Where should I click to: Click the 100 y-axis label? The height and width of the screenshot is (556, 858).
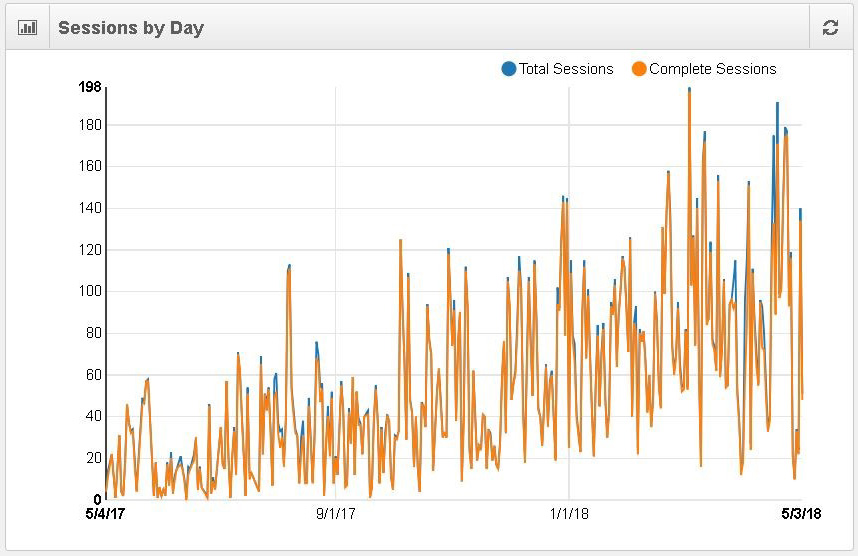click(90, 291)
